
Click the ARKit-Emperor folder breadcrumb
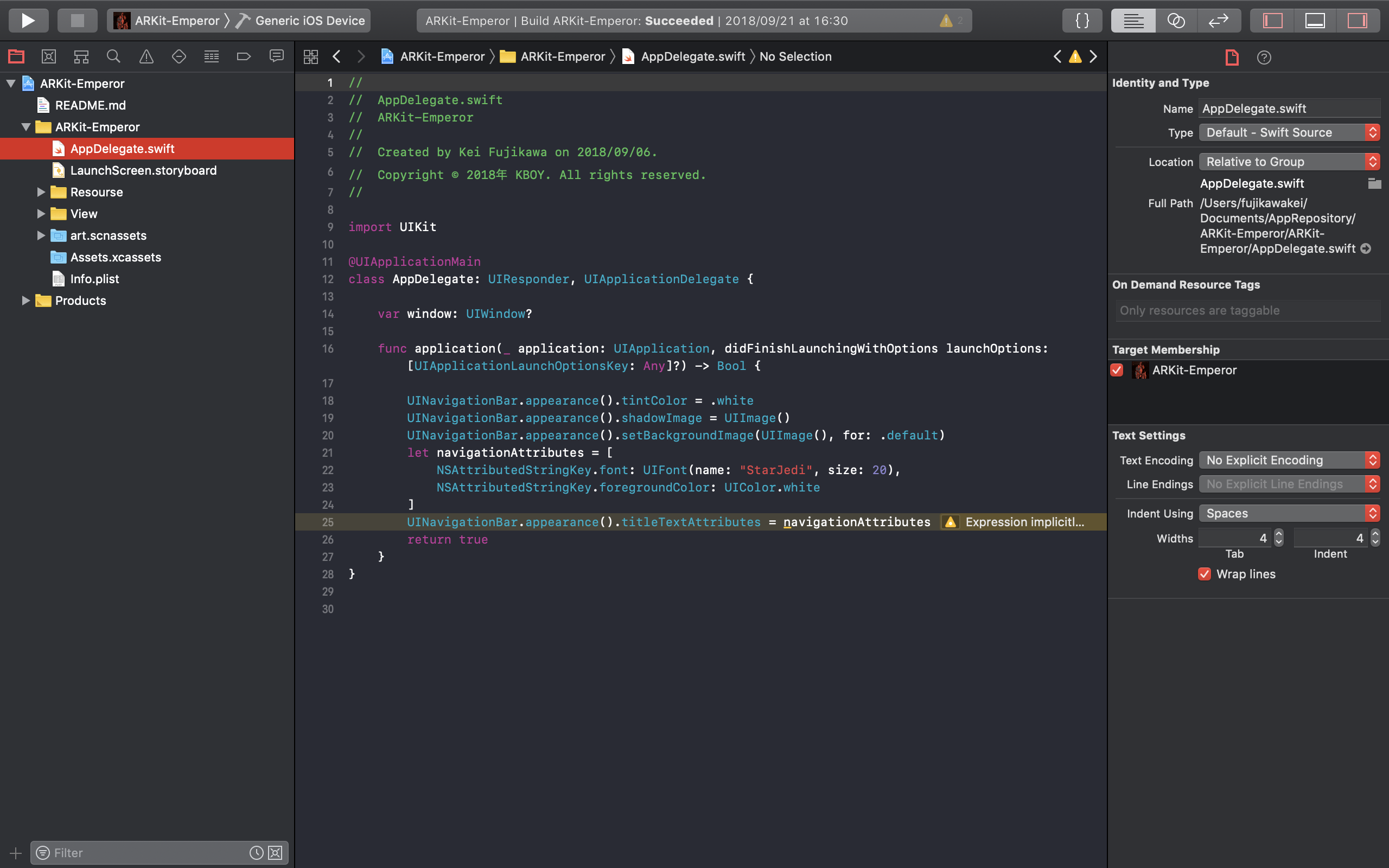(553, 56)
